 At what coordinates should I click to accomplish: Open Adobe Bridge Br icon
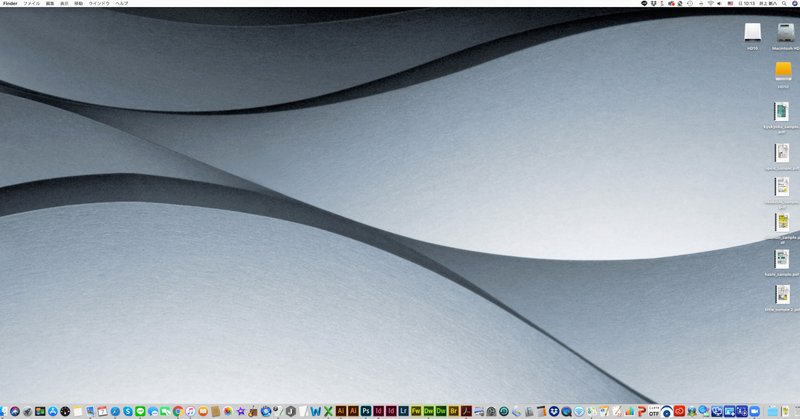[454, 411]
